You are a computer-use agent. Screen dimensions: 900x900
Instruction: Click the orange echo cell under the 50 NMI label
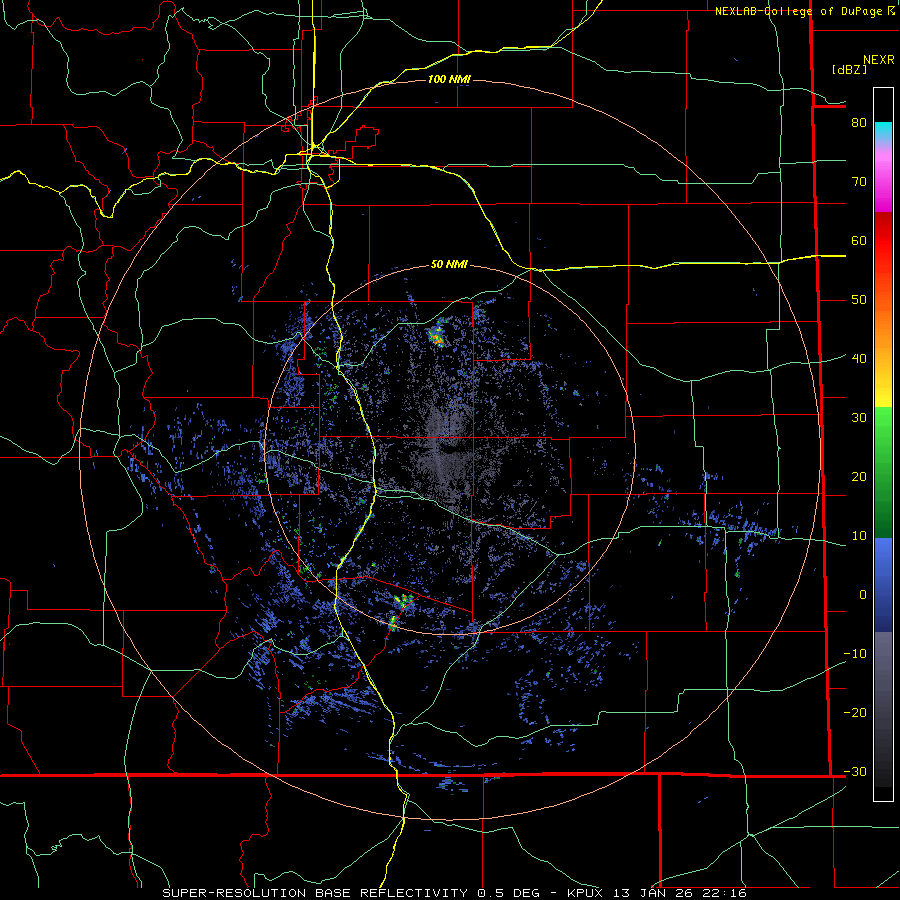click(437, 336)
